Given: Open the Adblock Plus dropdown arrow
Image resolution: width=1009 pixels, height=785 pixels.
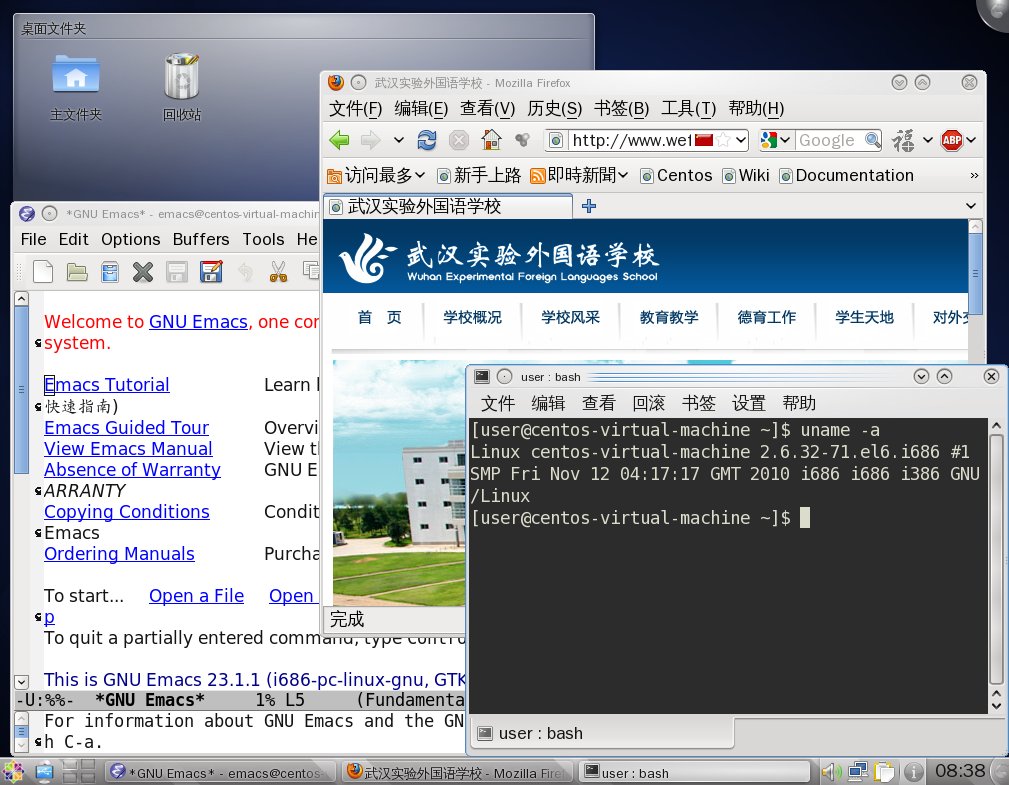Looking at the screenshot, I should 971,140.
